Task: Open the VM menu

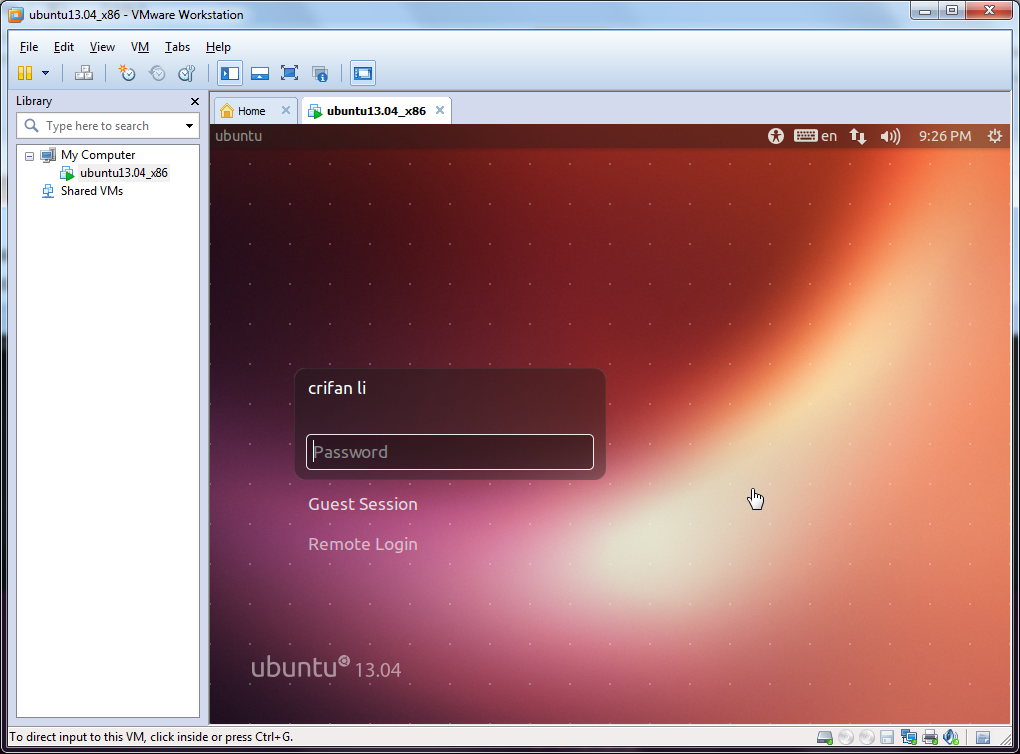Action: 140,47
